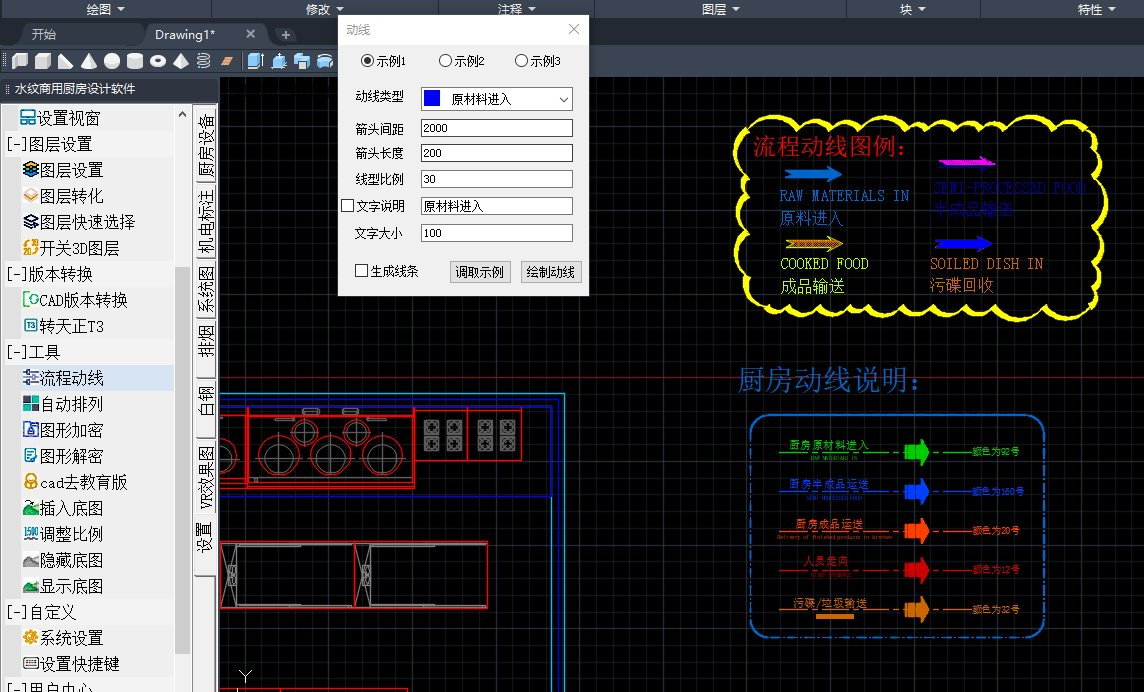Click the blue 动线类型 color swatch
This screenshot has width=1144, height=692.
coord(432,99)
